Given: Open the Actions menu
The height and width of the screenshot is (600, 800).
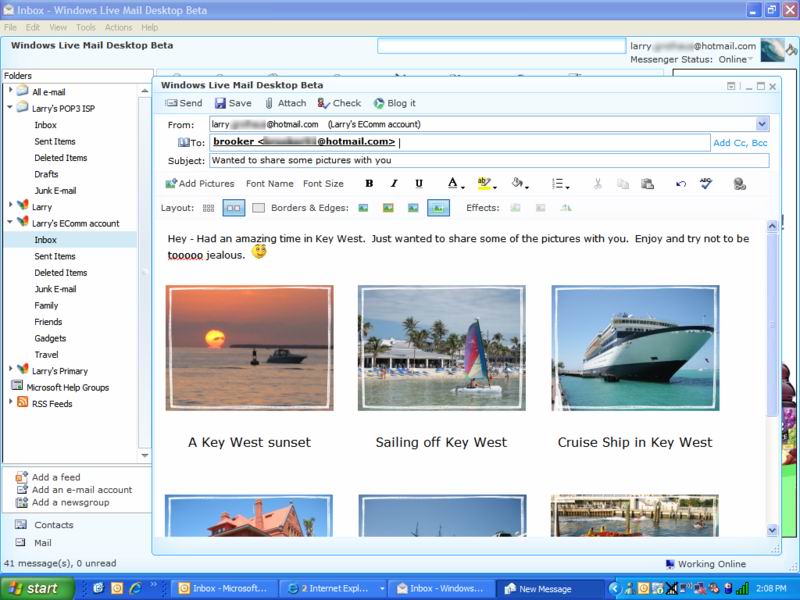Looking at the screenshot, I should [118, 28].
